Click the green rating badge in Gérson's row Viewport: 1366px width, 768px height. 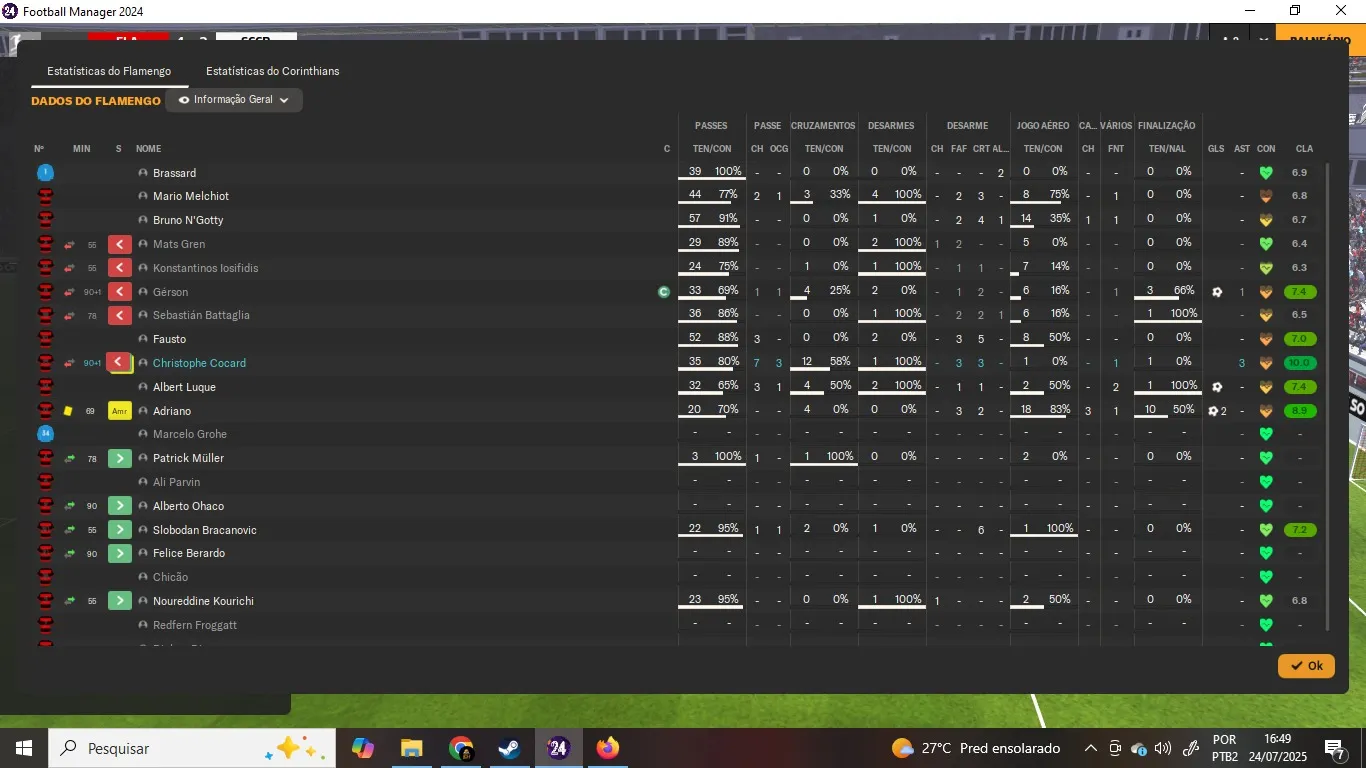[1300, 292]
